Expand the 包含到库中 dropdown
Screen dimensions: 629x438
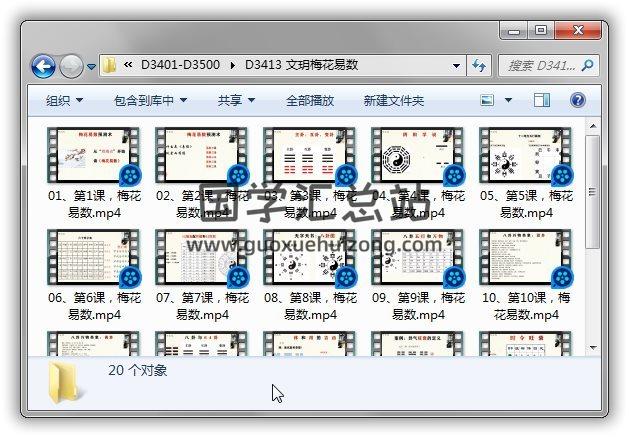150,100
